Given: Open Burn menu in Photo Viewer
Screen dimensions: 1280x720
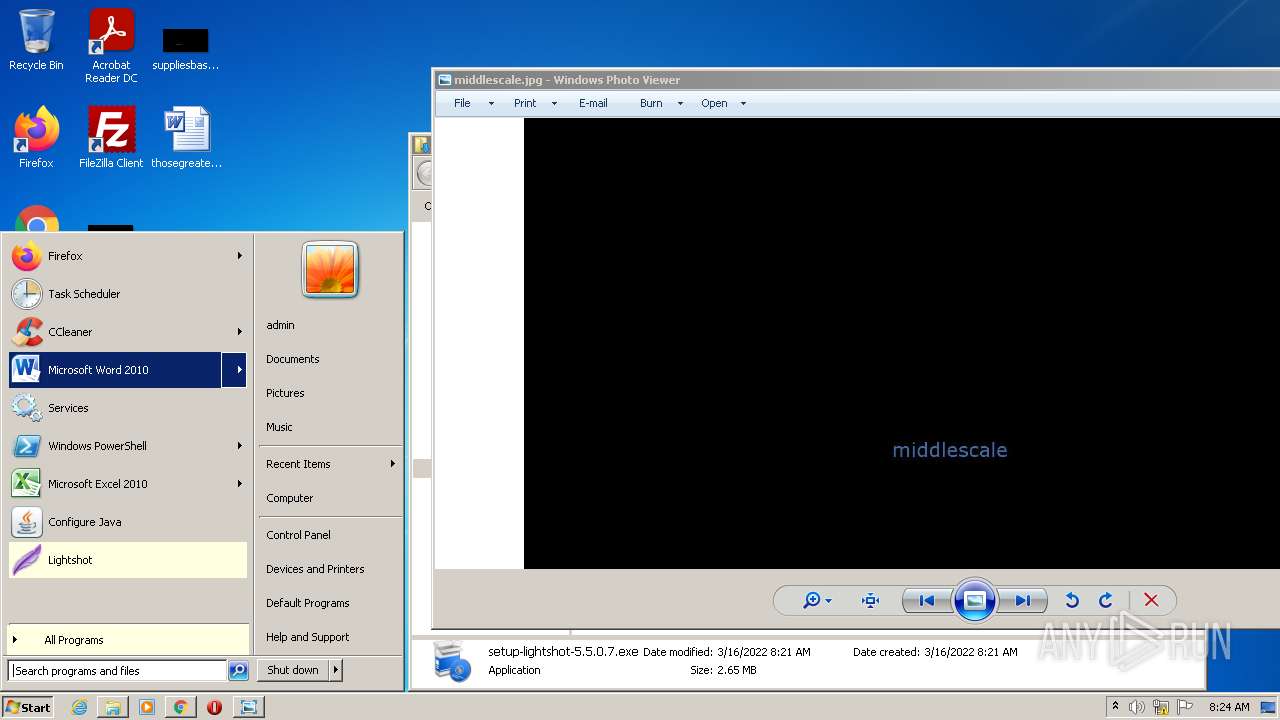Looking at the screenshot, I should tap(661, 103).
